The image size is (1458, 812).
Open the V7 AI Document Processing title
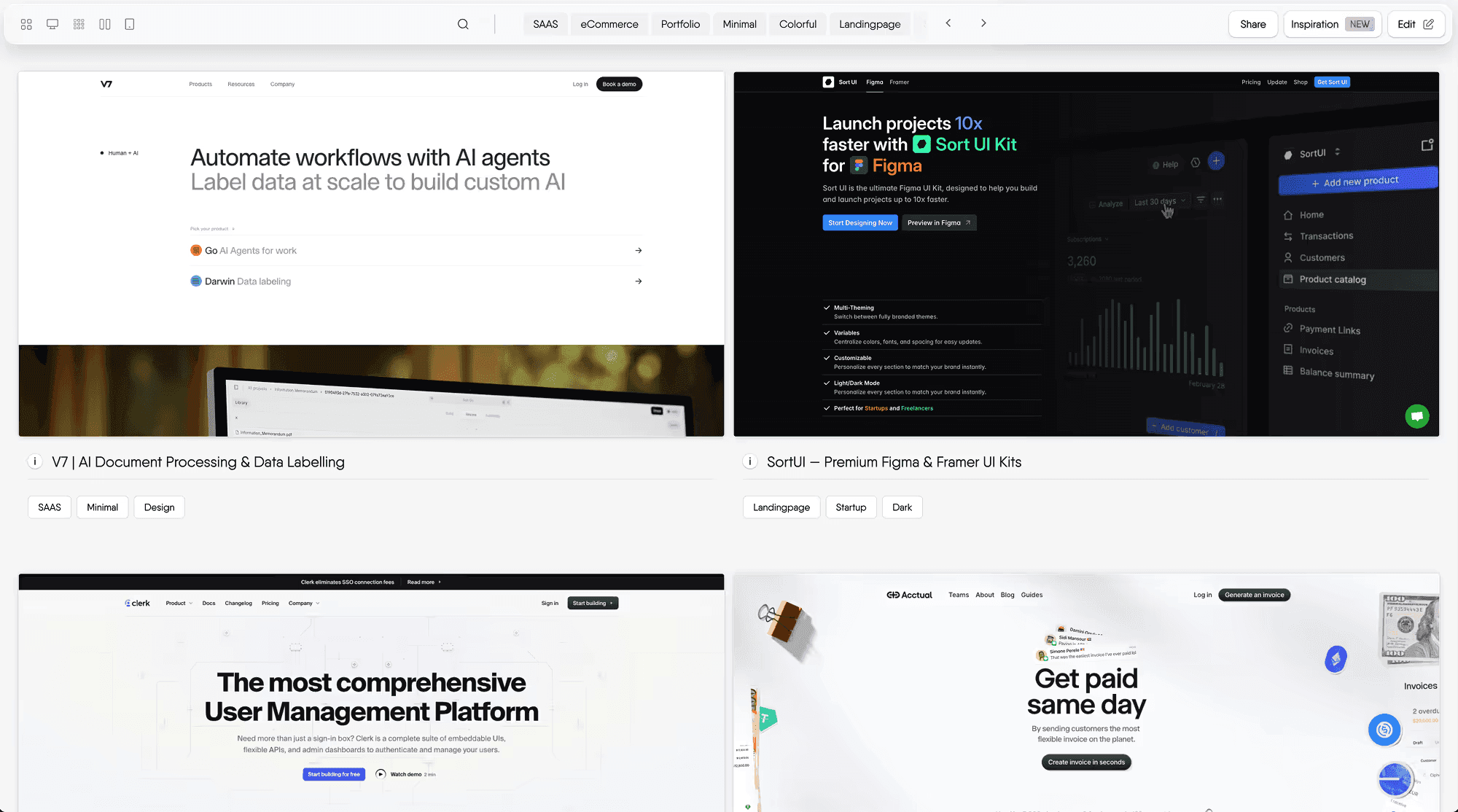pos(198,462)
